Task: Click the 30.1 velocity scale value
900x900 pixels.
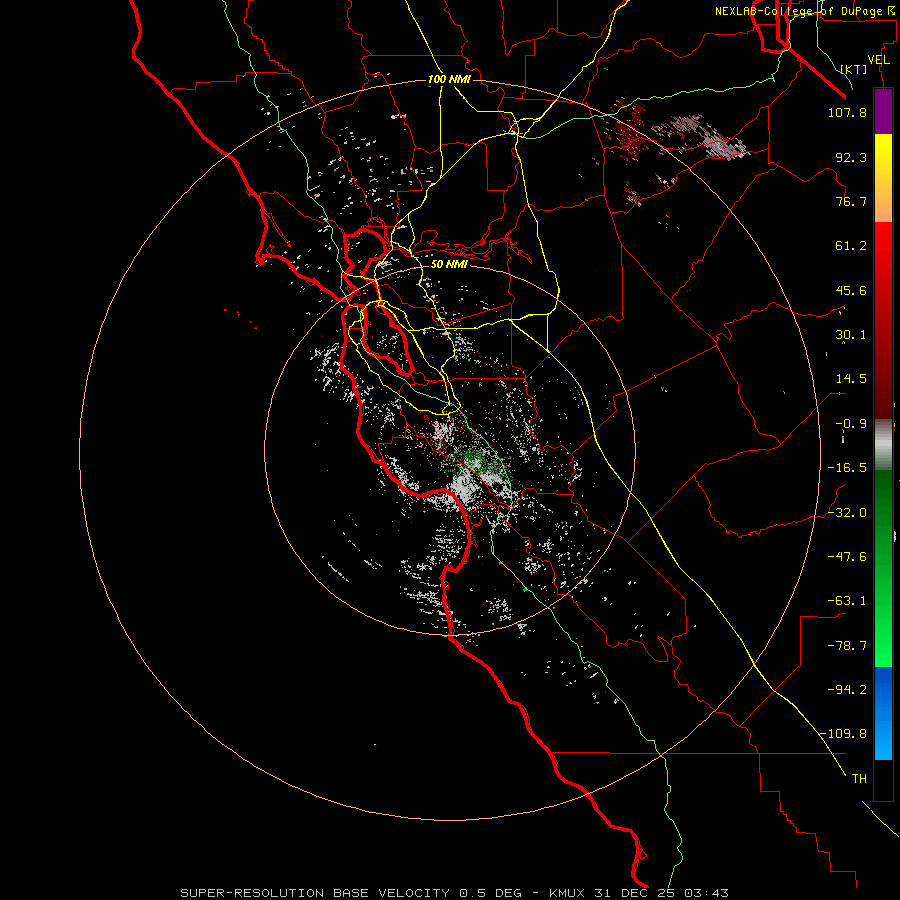Action: pos(851,335)
